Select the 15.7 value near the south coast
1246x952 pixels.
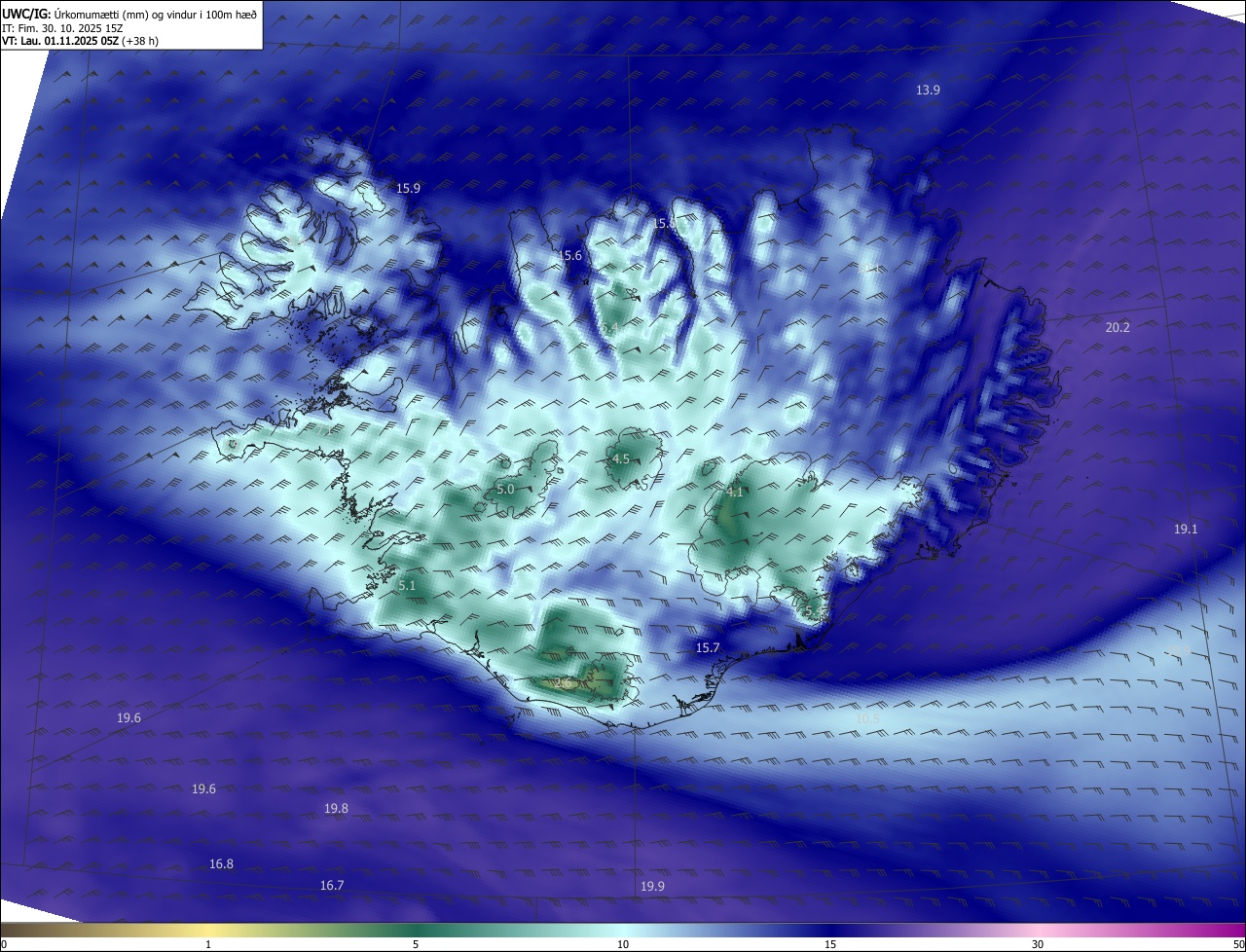click(x=708, y=647)
